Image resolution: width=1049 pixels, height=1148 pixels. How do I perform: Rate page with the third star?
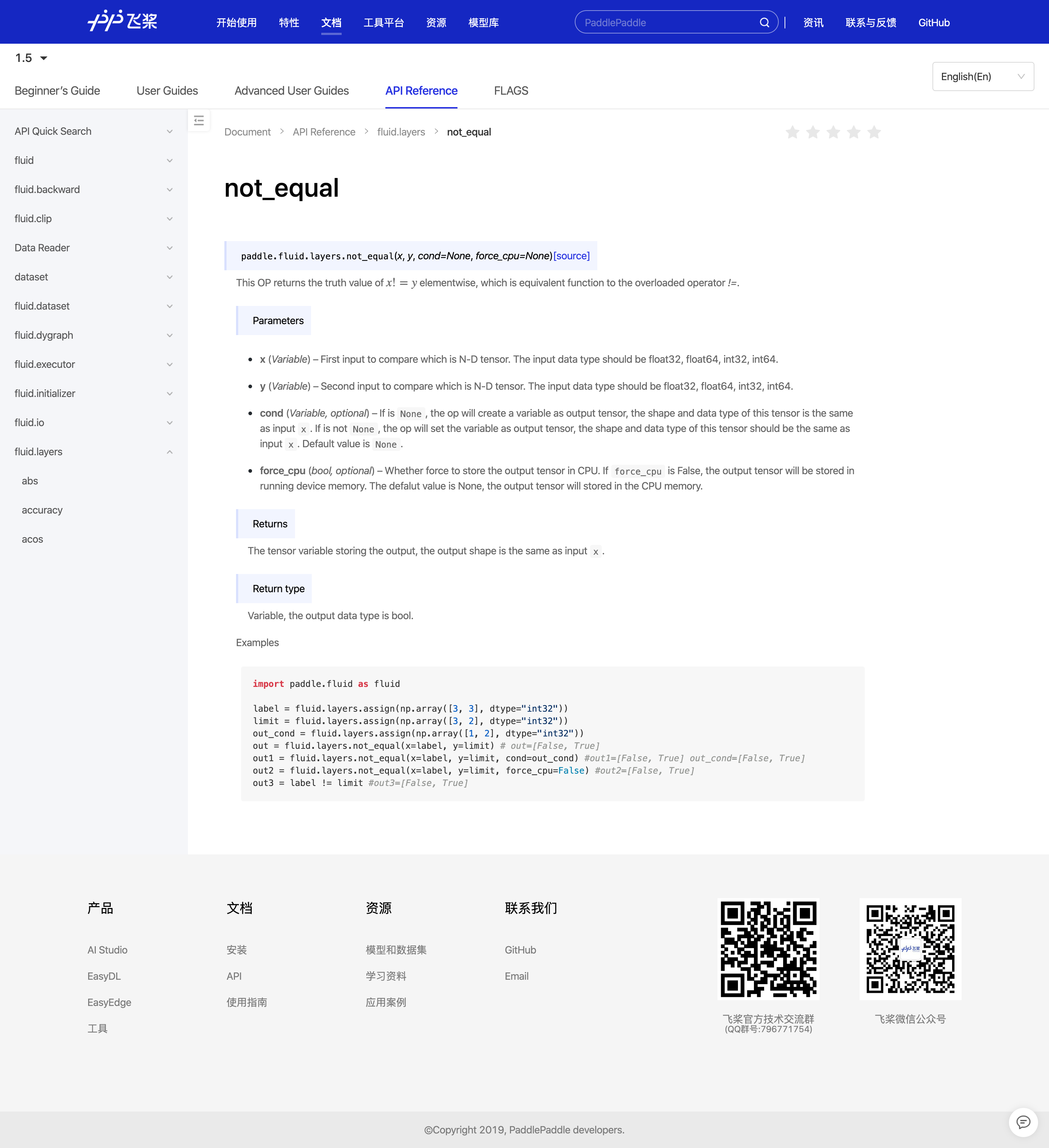pyautogui.click(x=833, y=133)
